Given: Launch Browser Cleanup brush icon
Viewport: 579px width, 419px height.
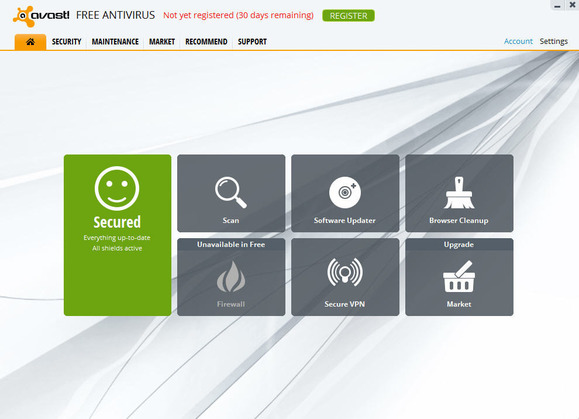Looking at the screenshot, I should click(459, 192).
